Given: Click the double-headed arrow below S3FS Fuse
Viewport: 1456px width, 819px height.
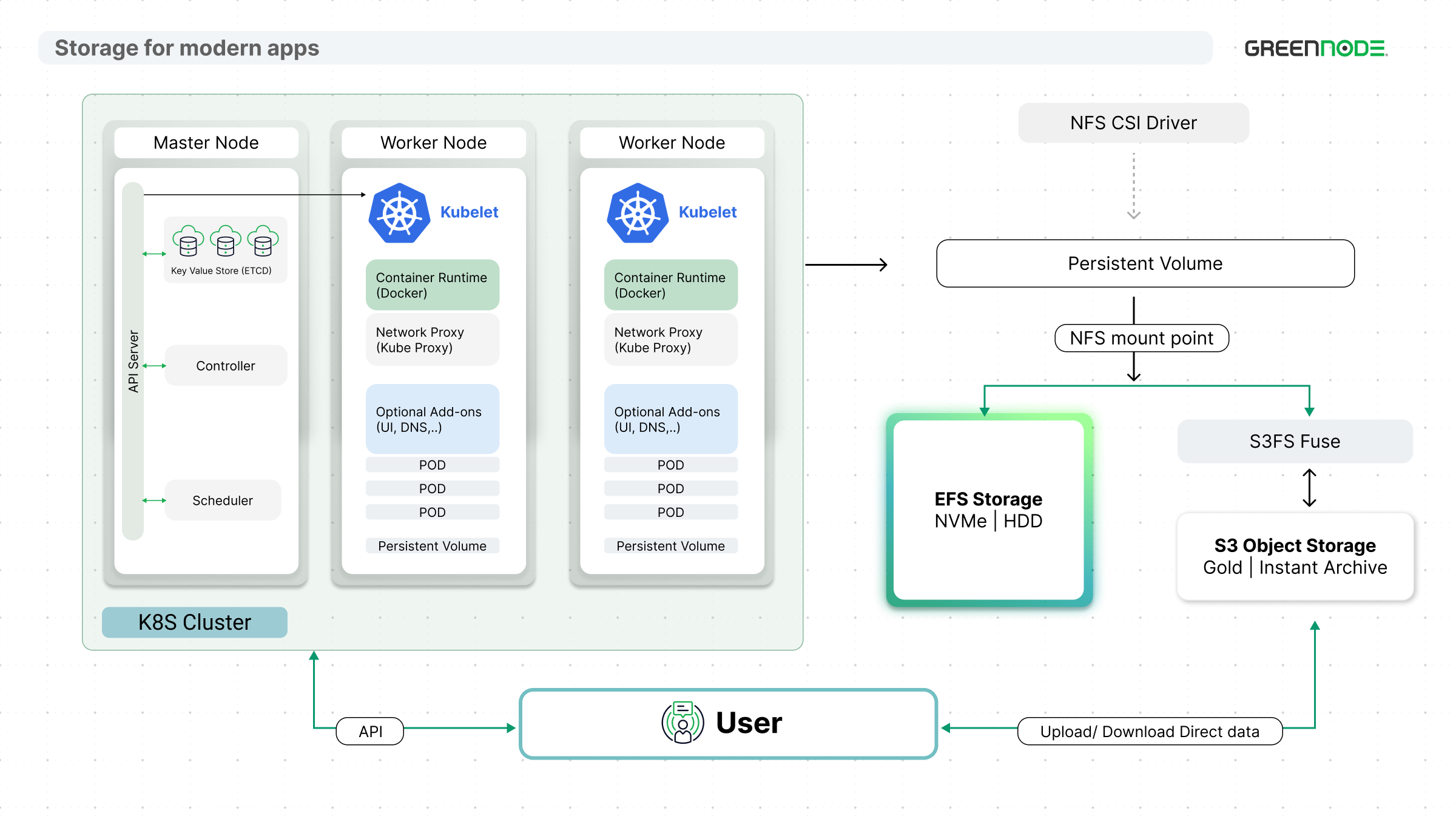Looking at the screenshot, I should [x=1309, y=488].
